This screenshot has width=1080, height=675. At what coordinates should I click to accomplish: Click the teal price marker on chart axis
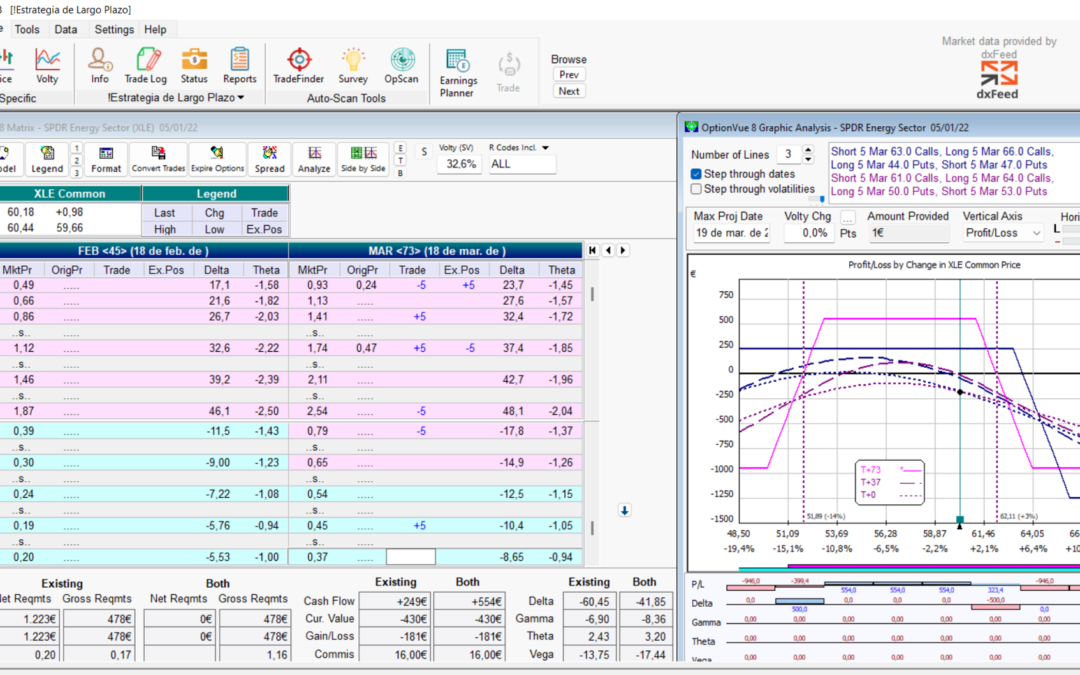click(959, 520)
